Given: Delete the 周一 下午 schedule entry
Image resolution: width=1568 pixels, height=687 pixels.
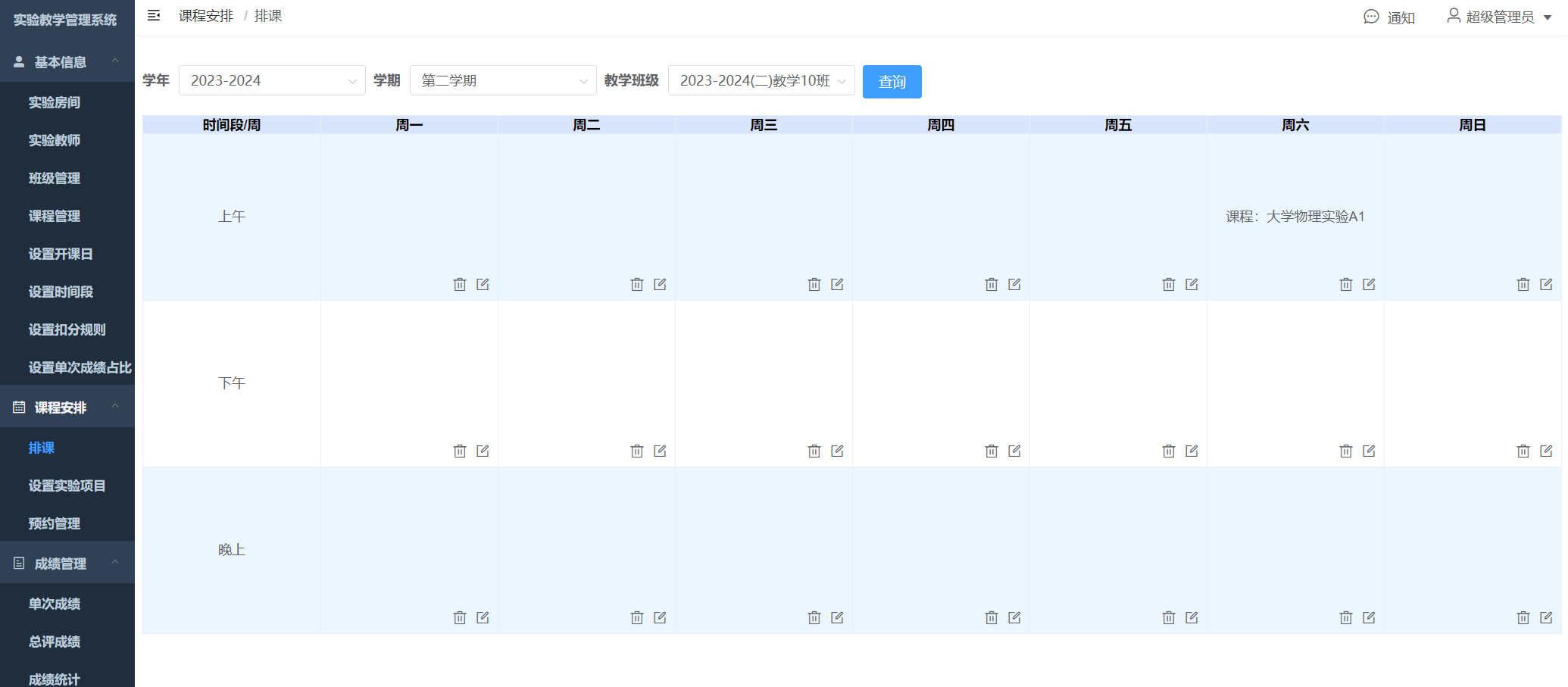Looking at the screenshot, I should [x=460, y=451].
